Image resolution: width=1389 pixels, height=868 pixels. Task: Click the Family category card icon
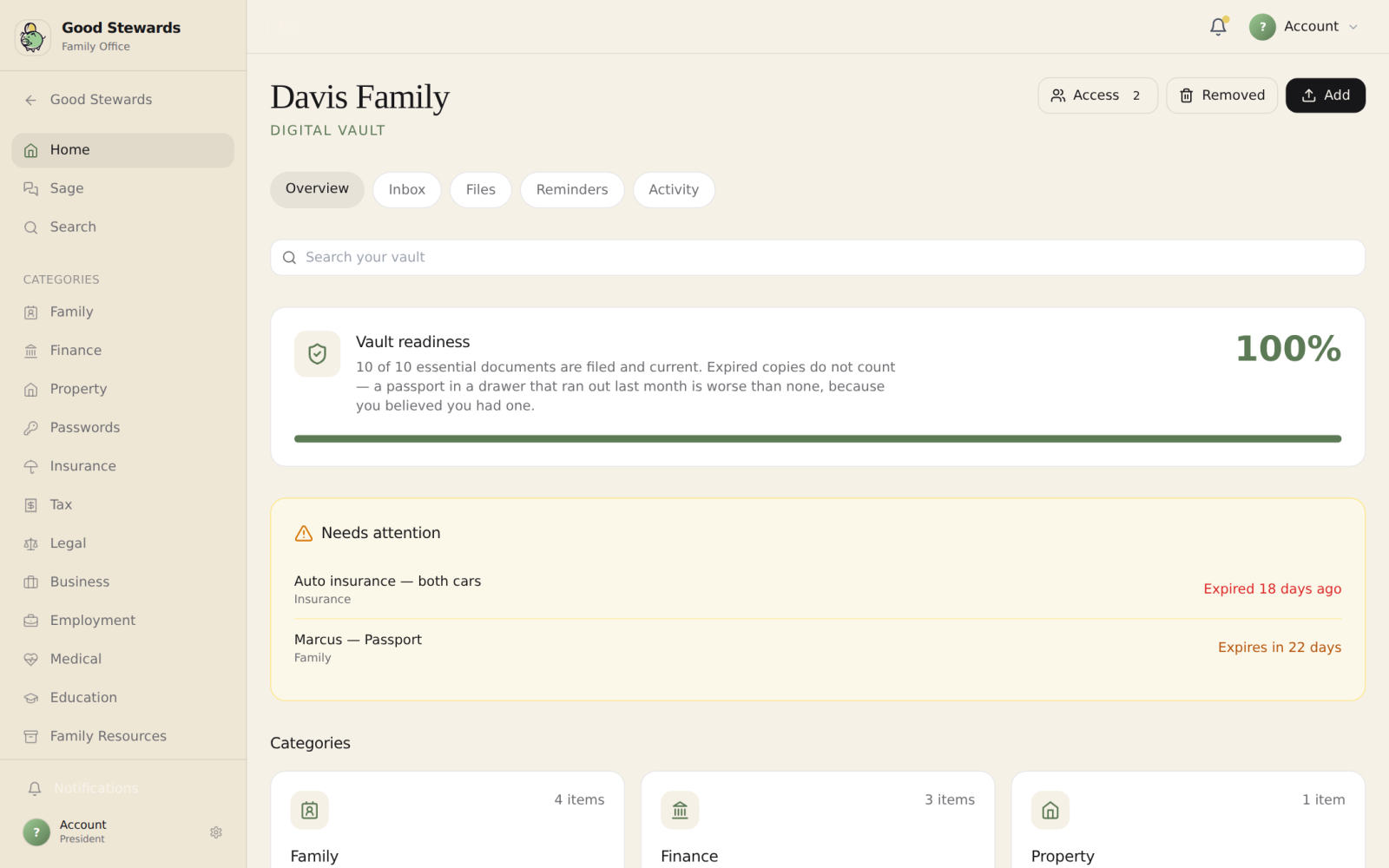[309, 810]
